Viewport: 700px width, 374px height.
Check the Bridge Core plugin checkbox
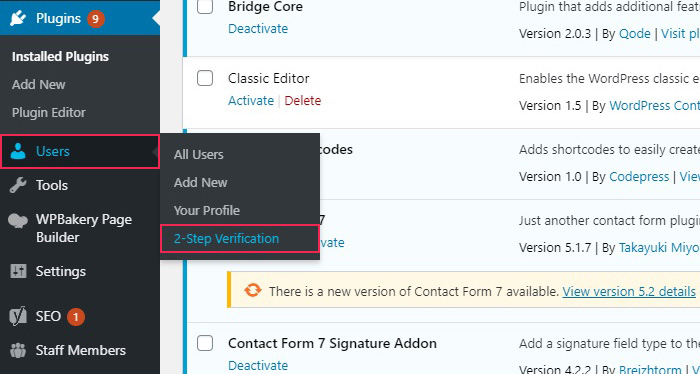205,6
